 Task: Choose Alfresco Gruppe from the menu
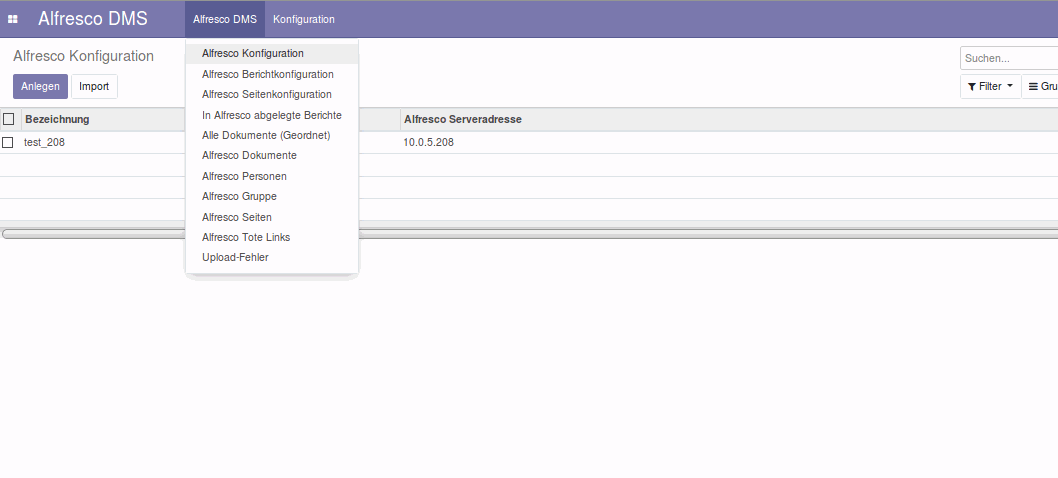(272, 196)
